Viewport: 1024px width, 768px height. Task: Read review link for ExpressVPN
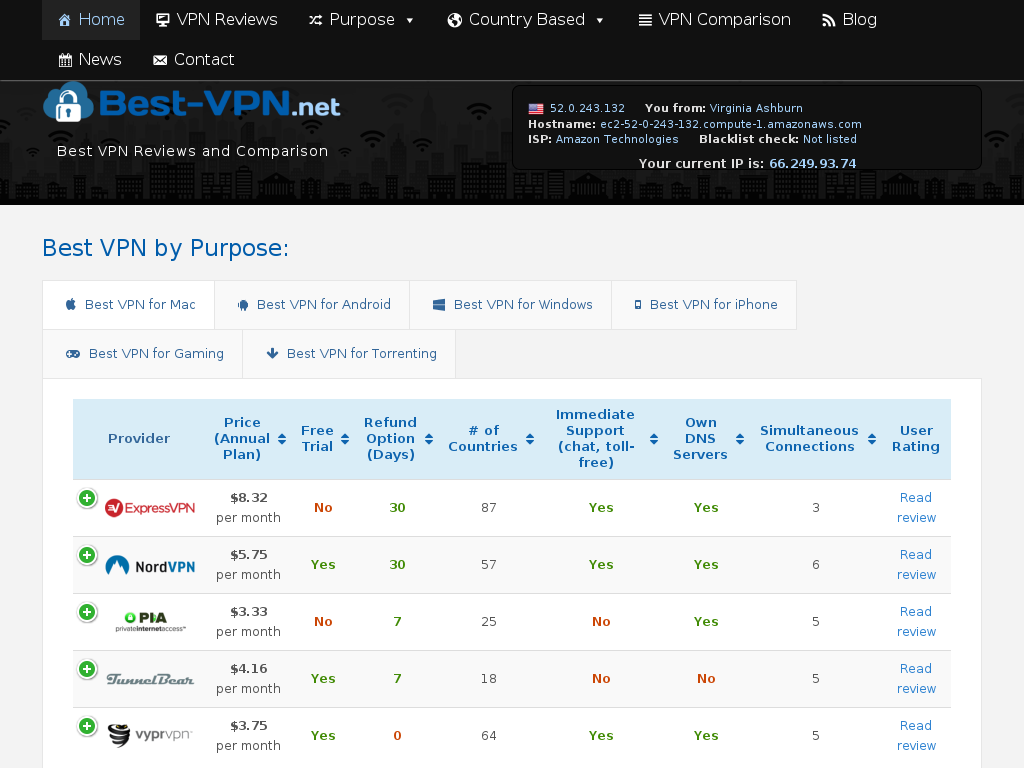coord(916,507)
